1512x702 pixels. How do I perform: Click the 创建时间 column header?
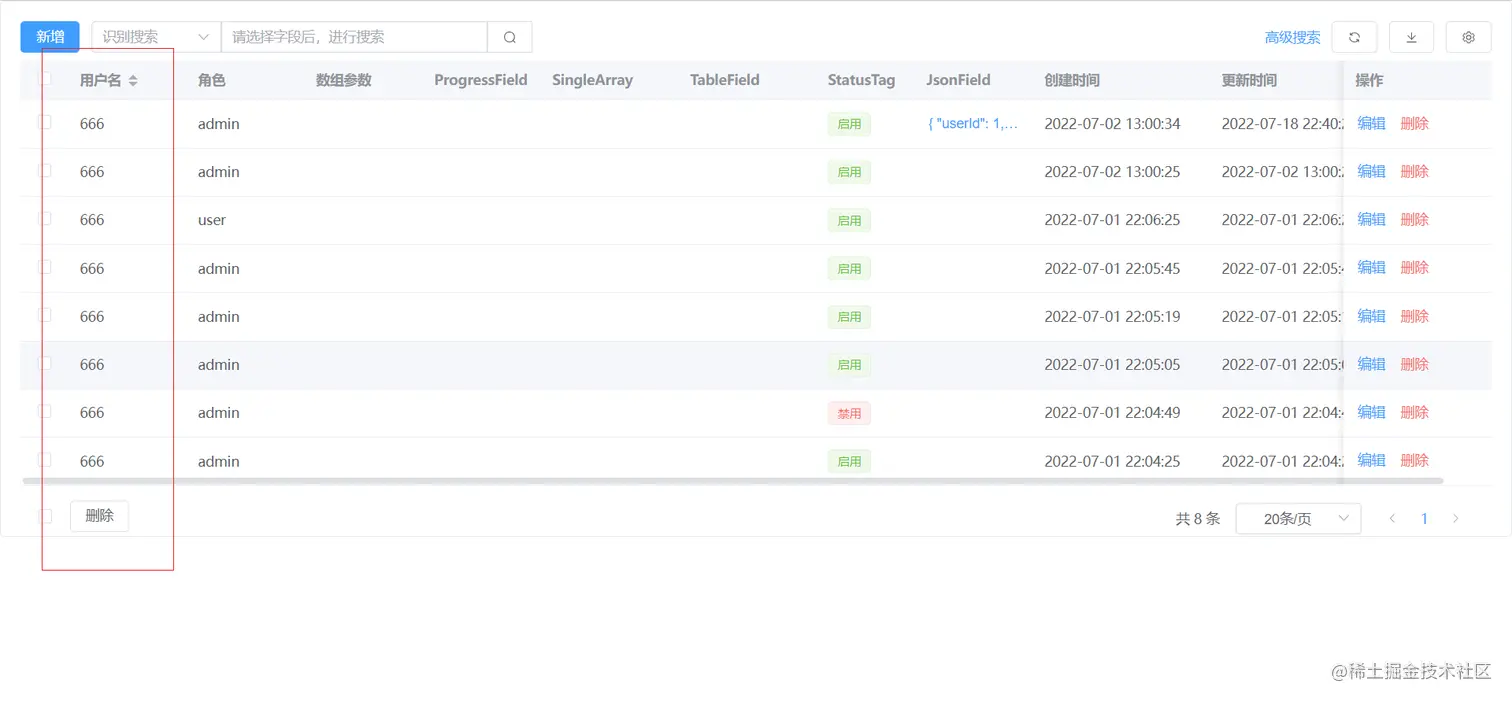[x=1072, y=80]
